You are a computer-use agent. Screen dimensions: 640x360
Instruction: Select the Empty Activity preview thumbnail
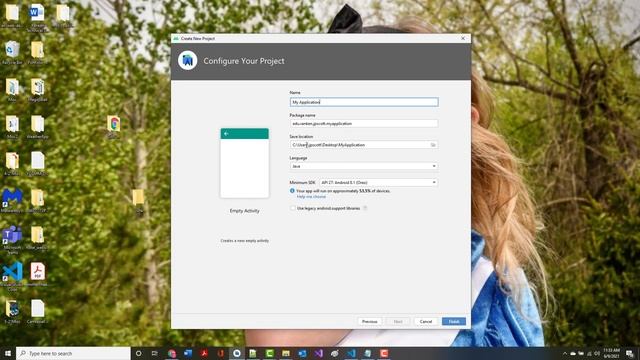click(x=244, y=163)
